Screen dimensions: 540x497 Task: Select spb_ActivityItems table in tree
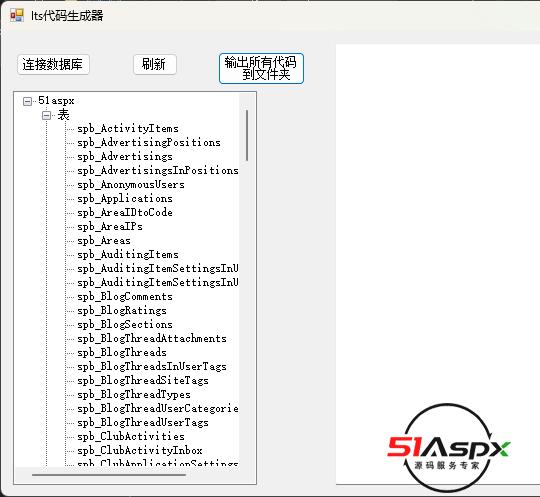point(128,129)
